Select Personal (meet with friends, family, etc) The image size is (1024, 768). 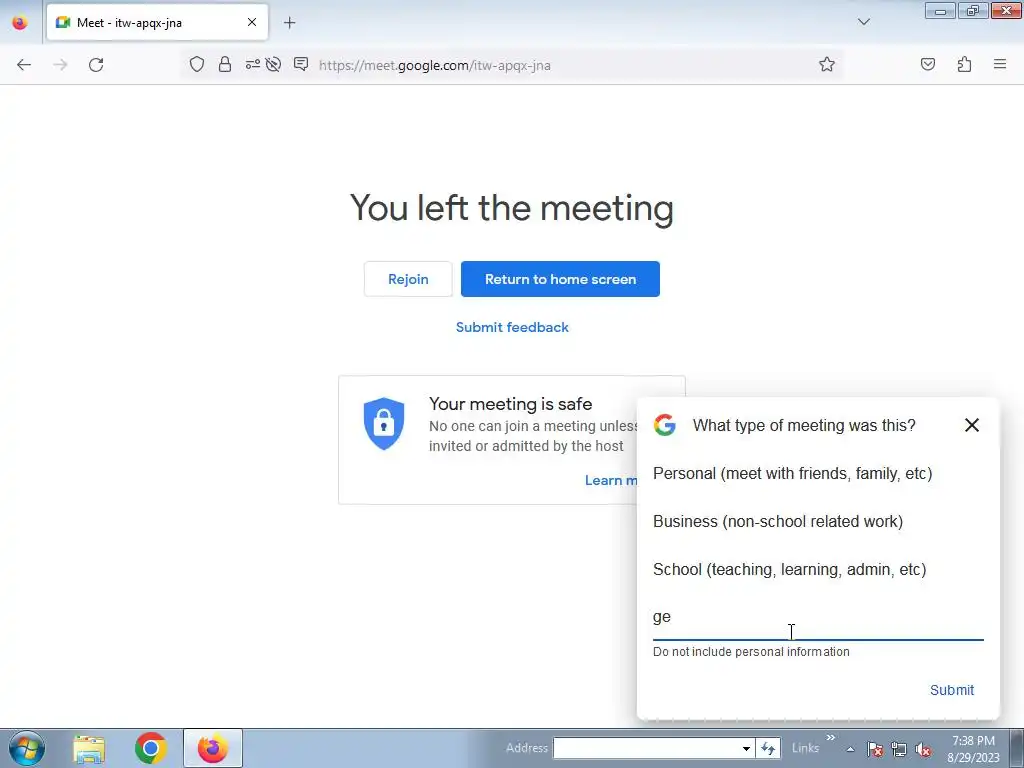point(792,473)
